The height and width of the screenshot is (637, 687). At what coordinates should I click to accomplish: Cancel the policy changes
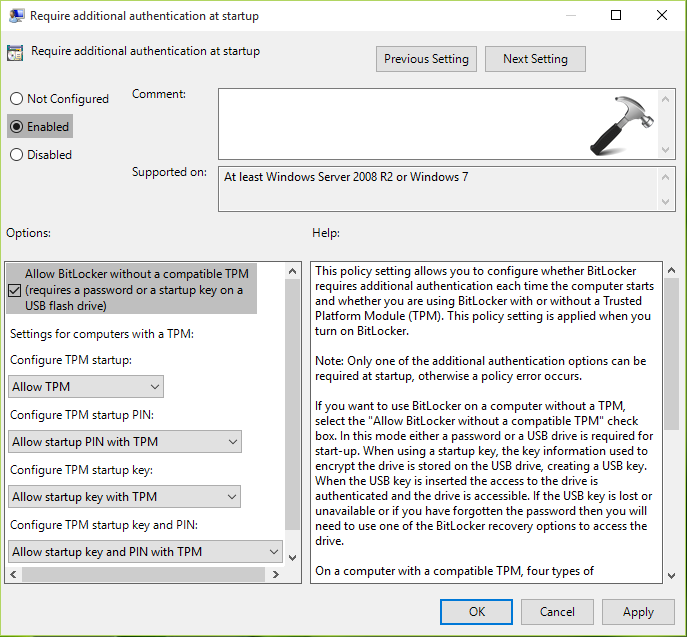557,612
